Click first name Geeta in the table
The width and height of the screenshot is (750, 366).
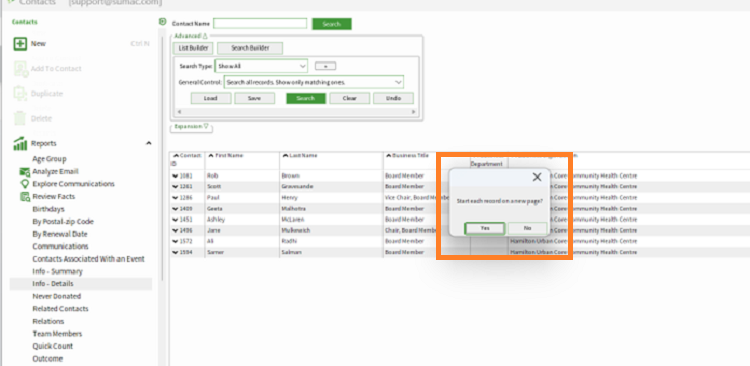tap(214, 209)
